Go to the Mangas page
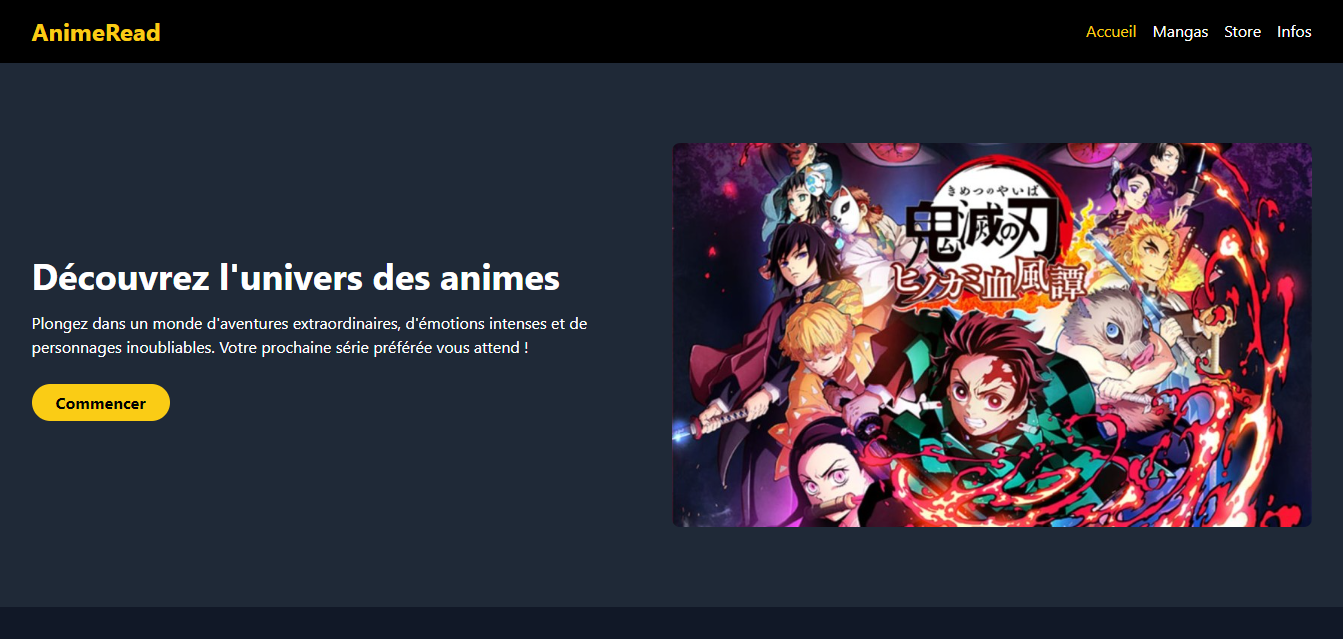Image resolution: width=1343 pixels, height=639 pixels. point(1180,32)
